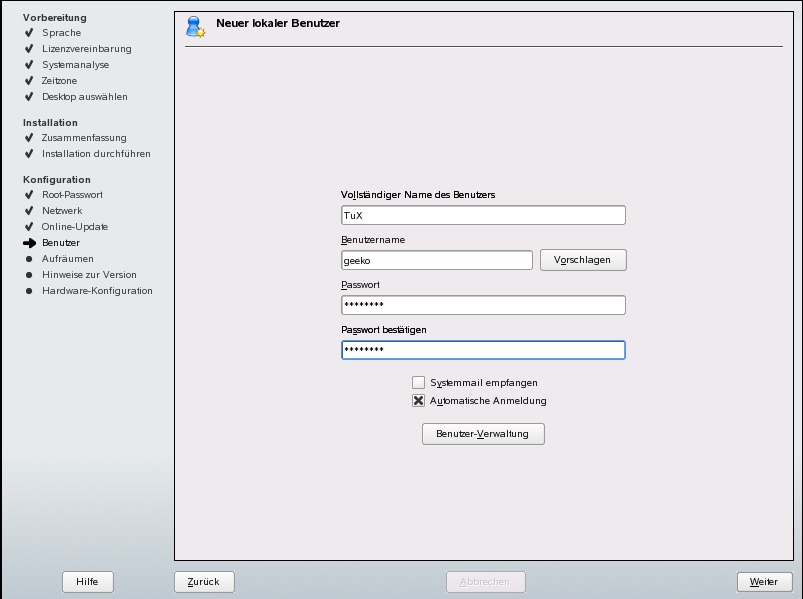Click the arrow icon next to Benutzer step

coord(29,243)
